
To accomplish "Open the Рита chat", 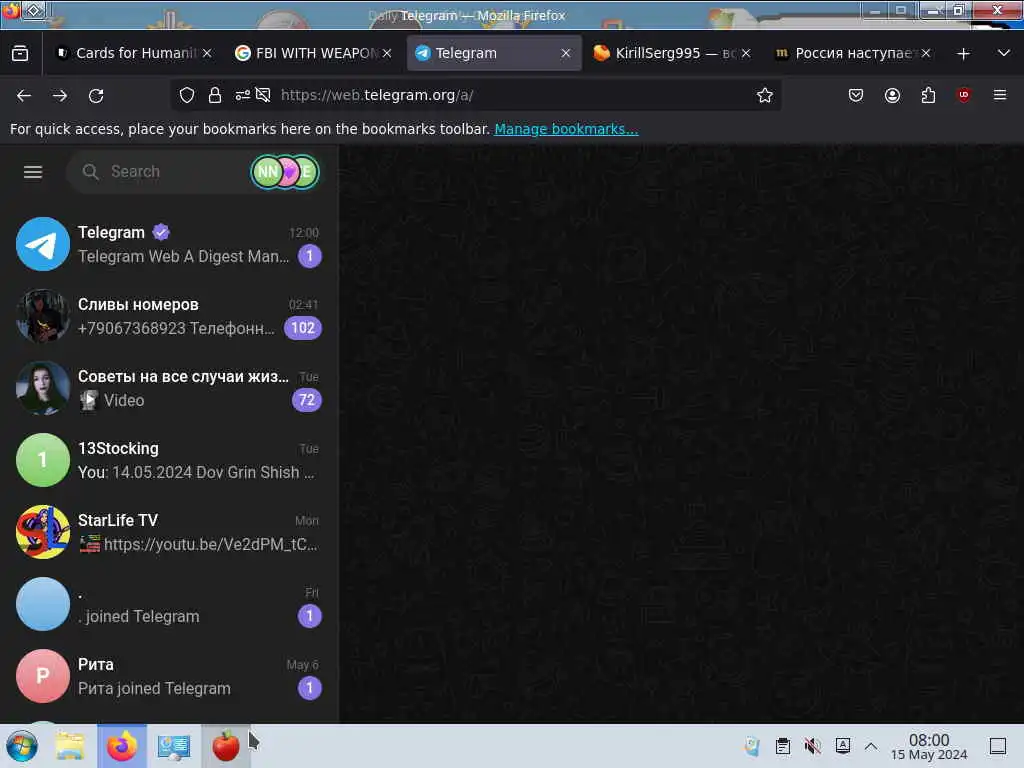I will click(169, 676).
